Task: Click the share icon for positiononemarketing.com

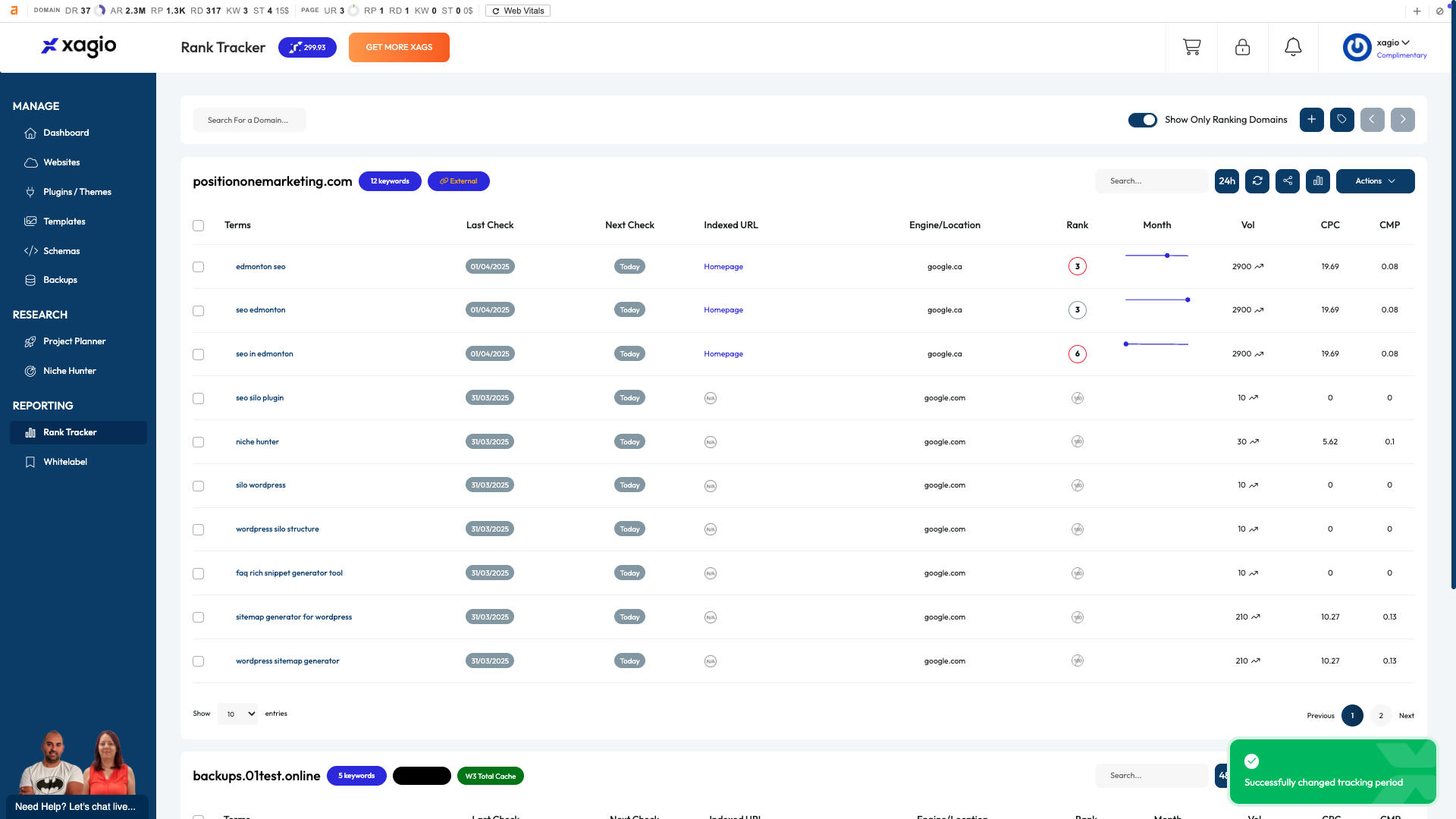Action: click(x=1287, y=181)
